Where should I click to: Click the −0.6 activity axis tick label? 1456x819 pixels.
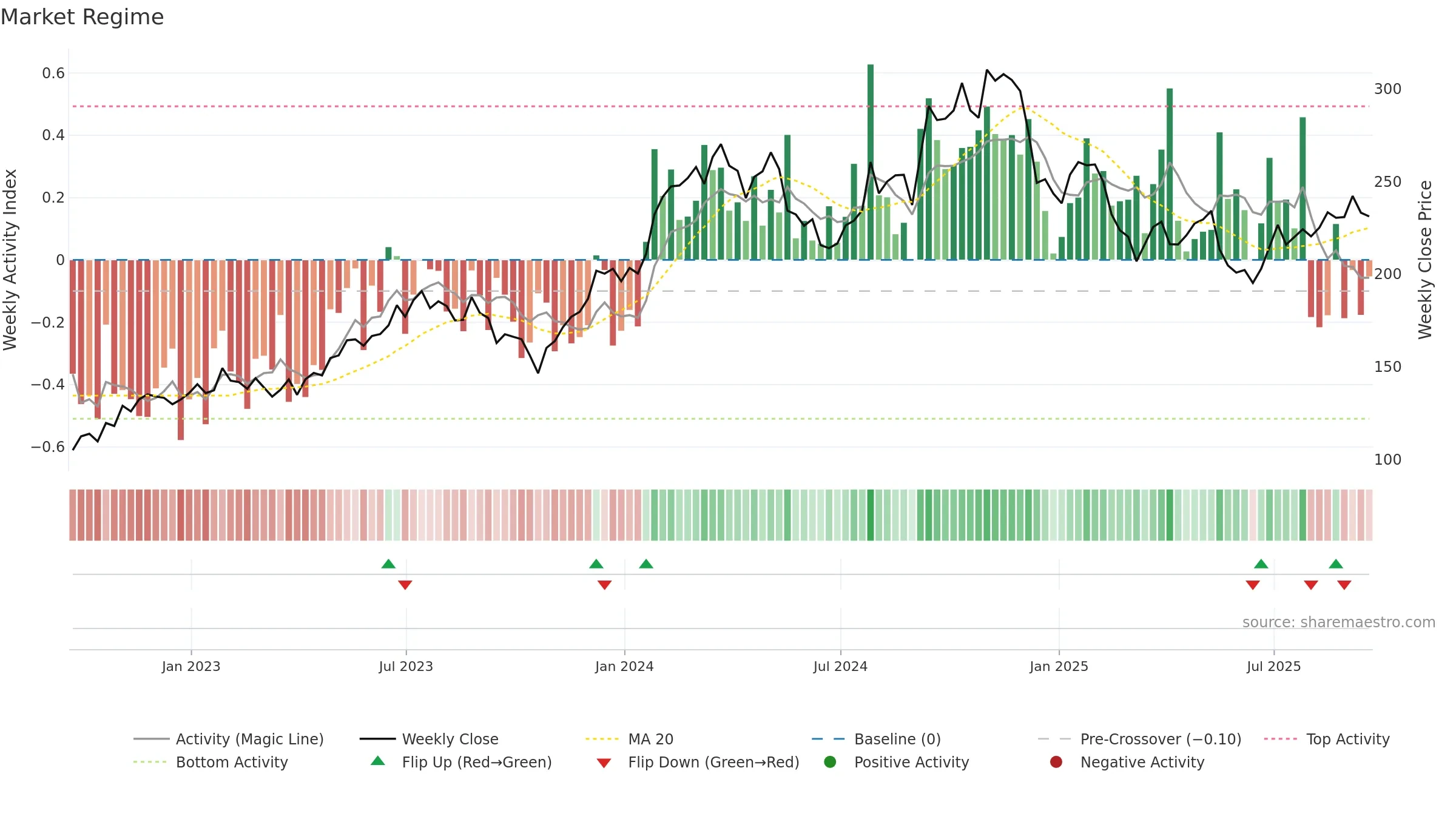[x=48, y=447]
